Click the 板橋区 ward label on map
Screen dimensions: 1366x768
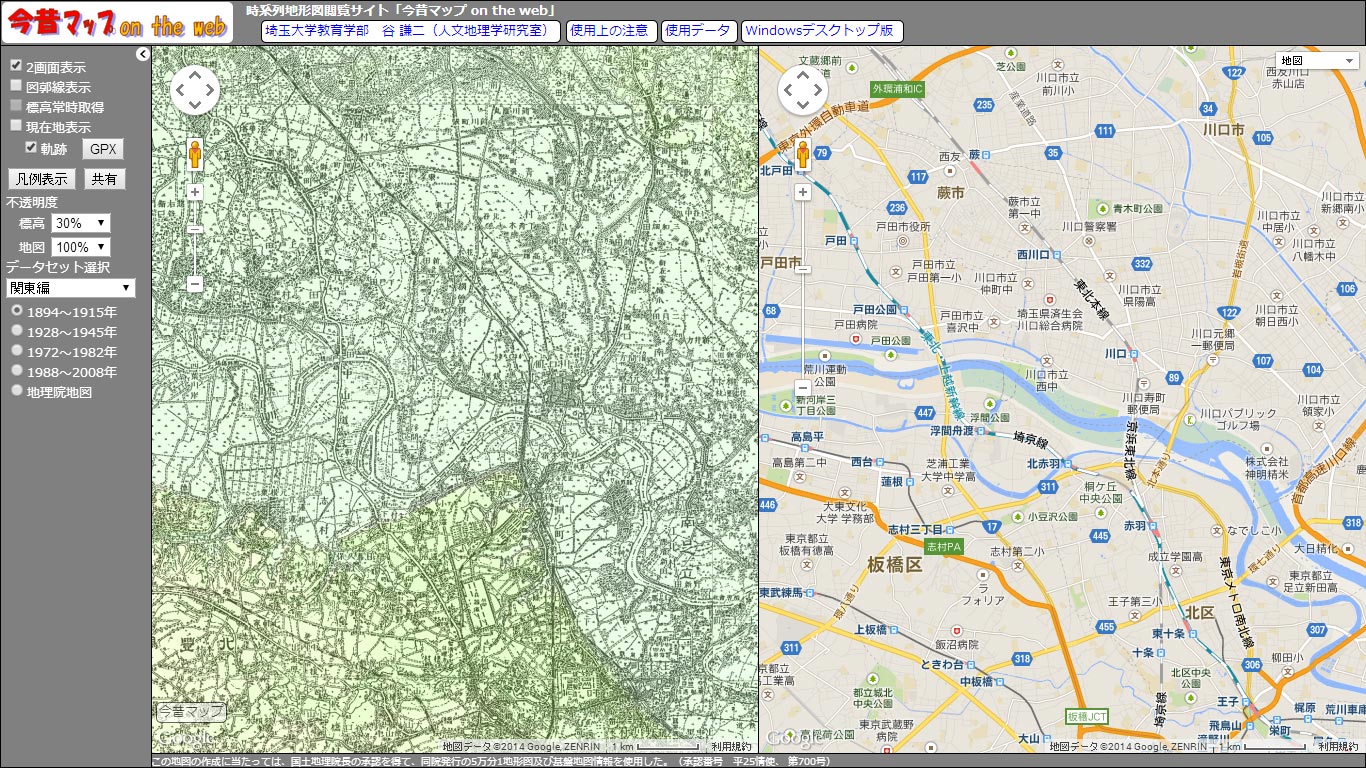pyautogui.click(x=895, y=566)
